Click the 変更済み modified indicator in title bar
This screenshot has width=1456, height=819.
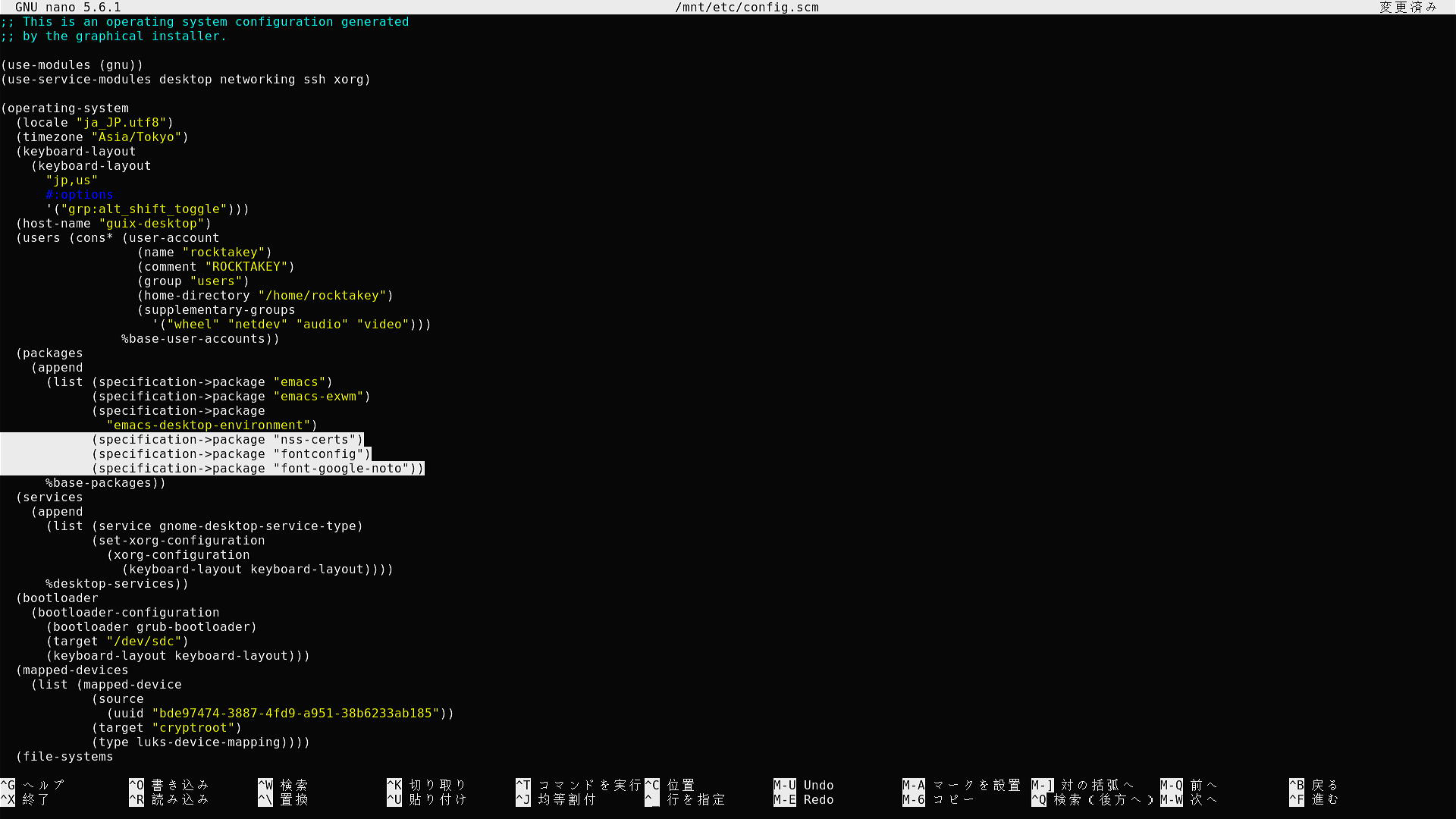tap(1407, 8)
